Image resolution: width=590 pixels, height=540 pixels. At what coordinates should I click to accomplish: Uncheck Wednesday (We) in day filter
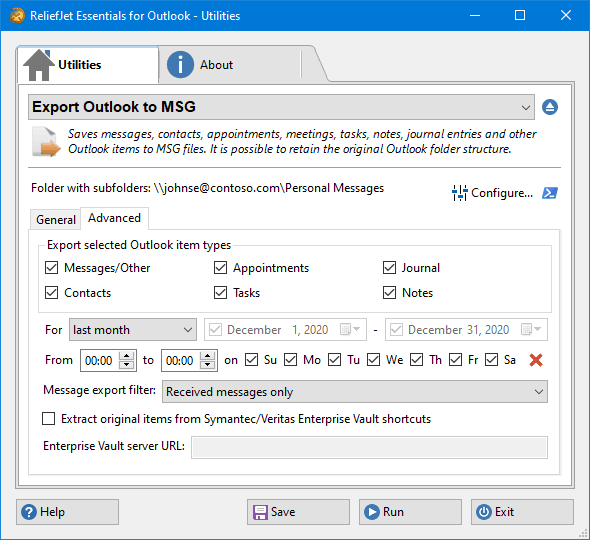tap(374, 360)
